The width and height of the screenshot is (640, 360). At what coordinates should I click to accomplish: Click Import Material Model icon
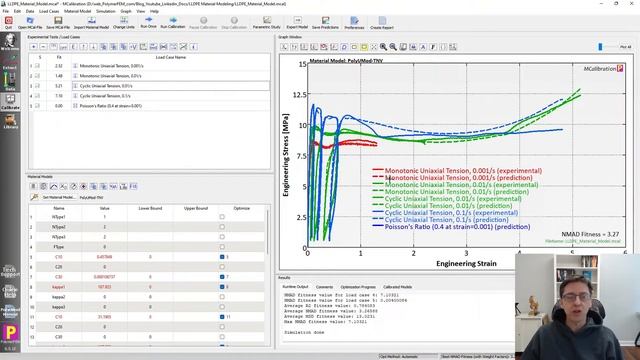[91, 22]
